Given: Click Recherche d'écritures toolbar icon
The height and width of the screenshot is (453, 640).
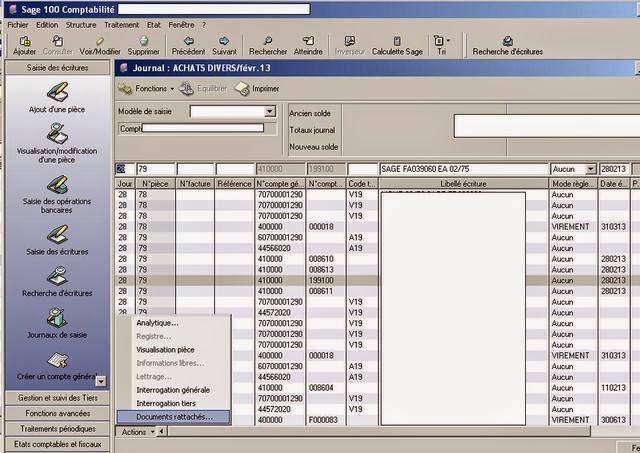Looking at the screenshot, I should [508, 45].
